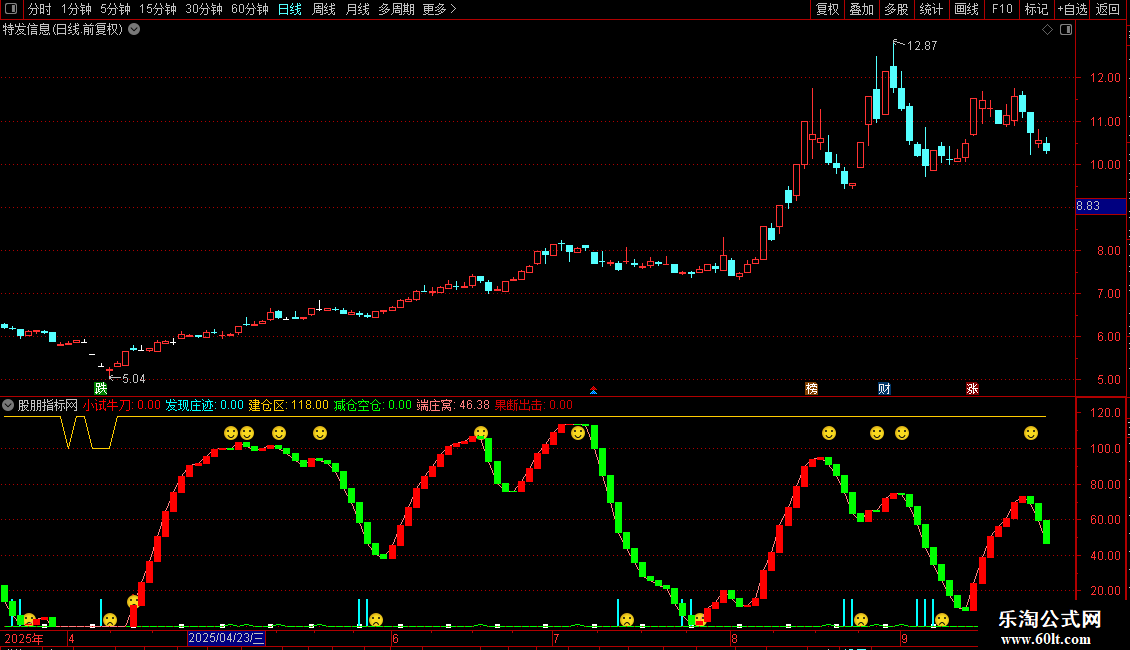Open 多周期 multi-period view
The image size is (1130, 650).
[396, 9]
